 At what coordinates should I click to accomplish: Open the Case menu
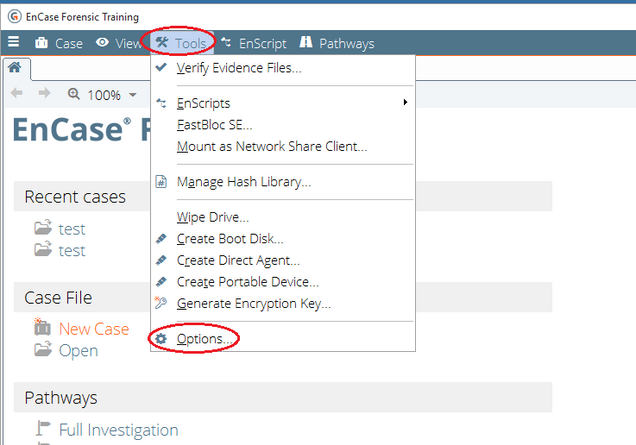coord(59,43)
